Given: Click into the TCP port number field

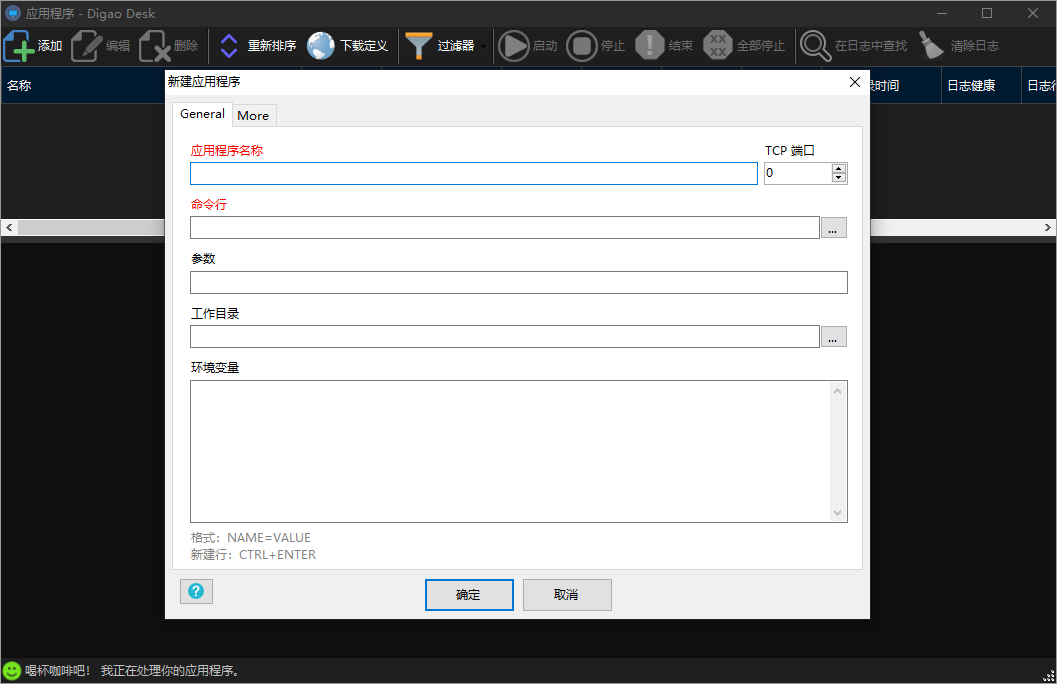Looking at the screenshot, I should pos(798,173).
